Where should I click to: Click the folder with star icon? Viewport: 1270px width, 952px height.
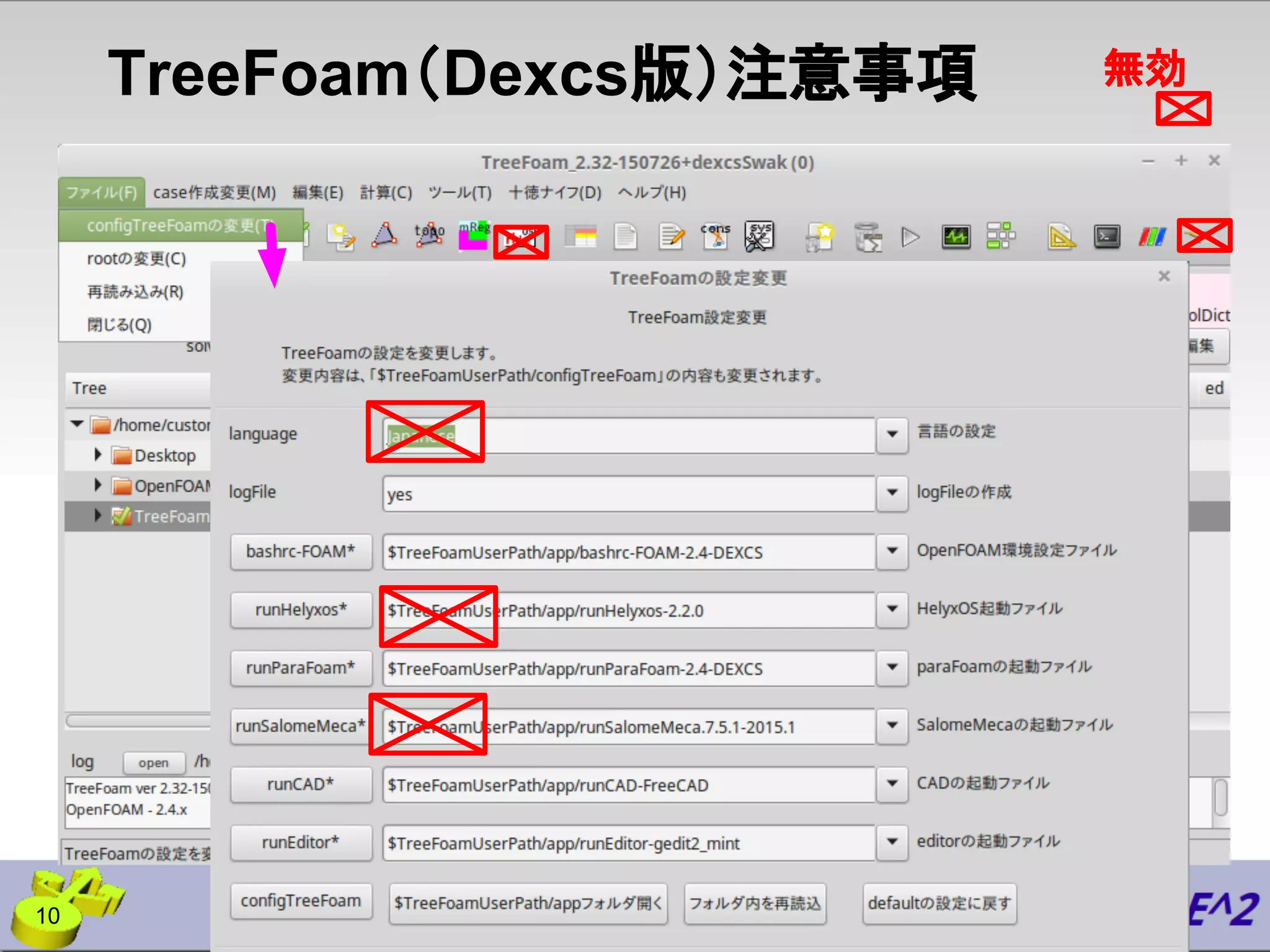[x=819, y=237]
